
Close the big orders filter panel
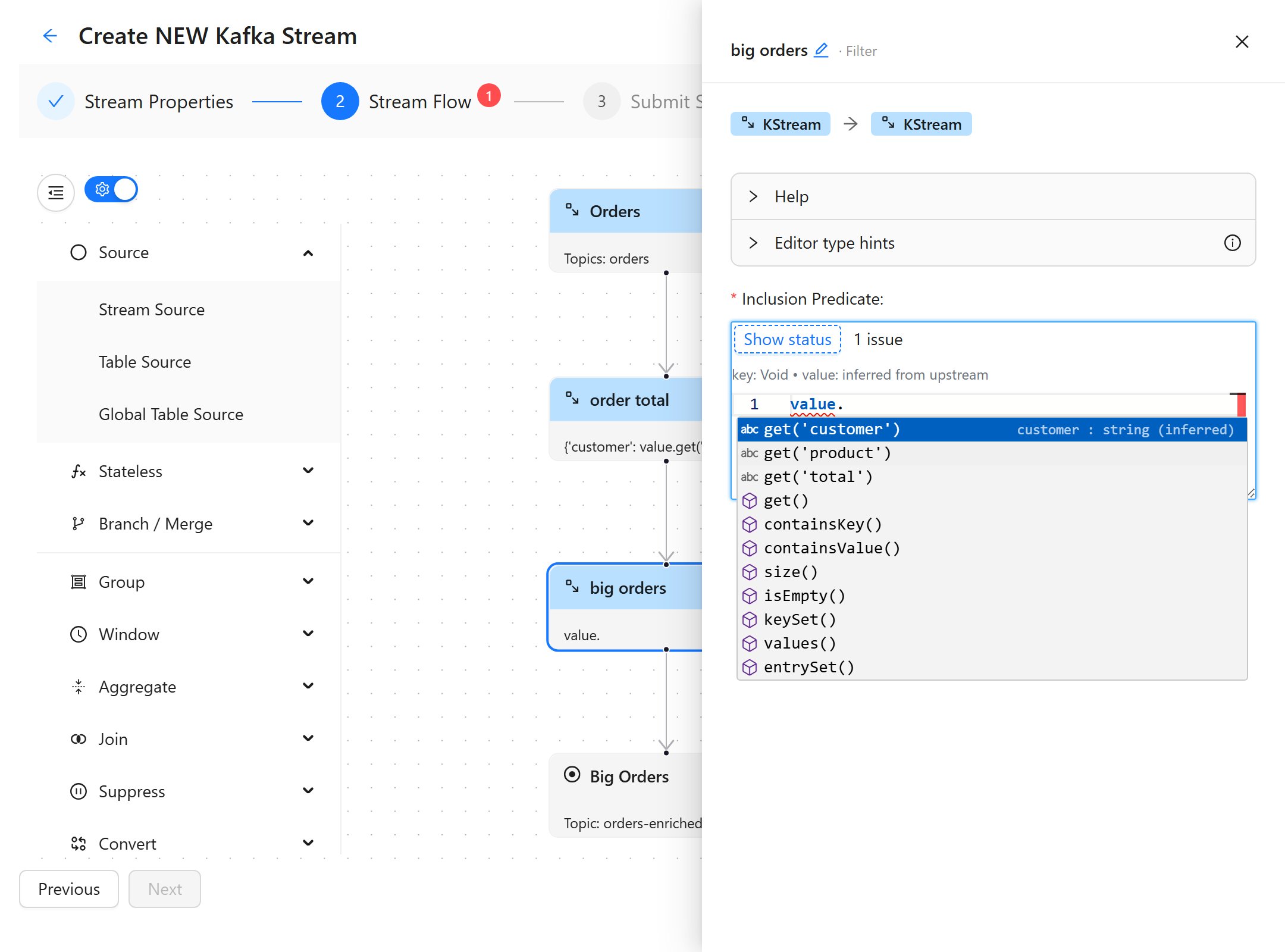click(1242, 42)
